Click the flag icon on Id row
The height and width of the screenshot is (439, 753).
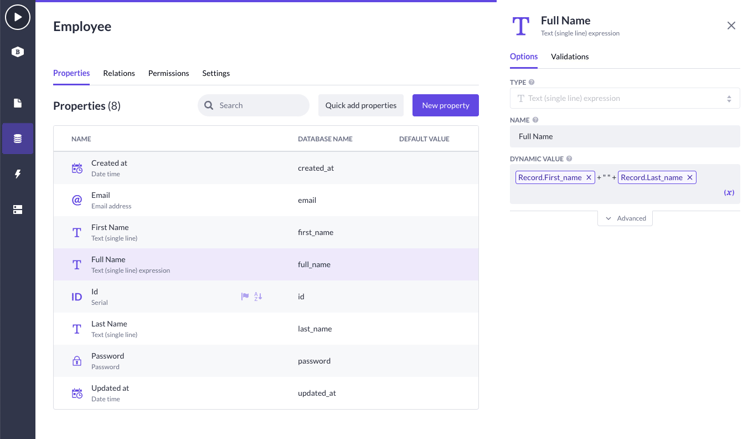(x=245, y=296)
